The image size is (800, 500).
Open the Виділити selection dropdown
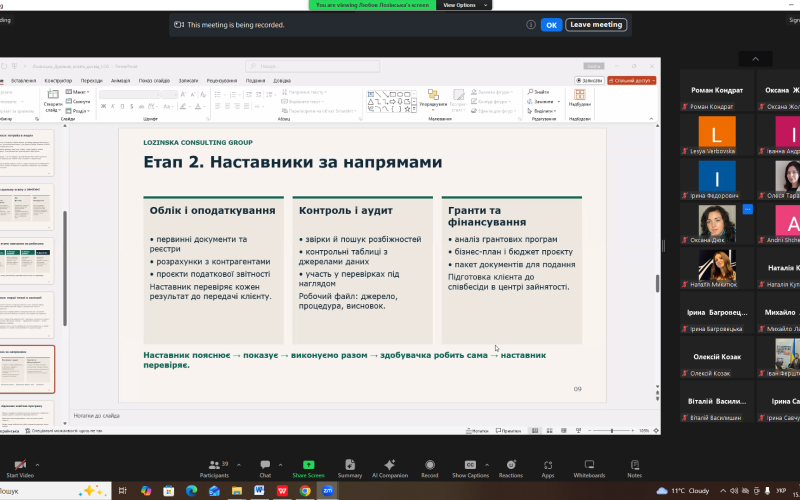pos(542,111)
